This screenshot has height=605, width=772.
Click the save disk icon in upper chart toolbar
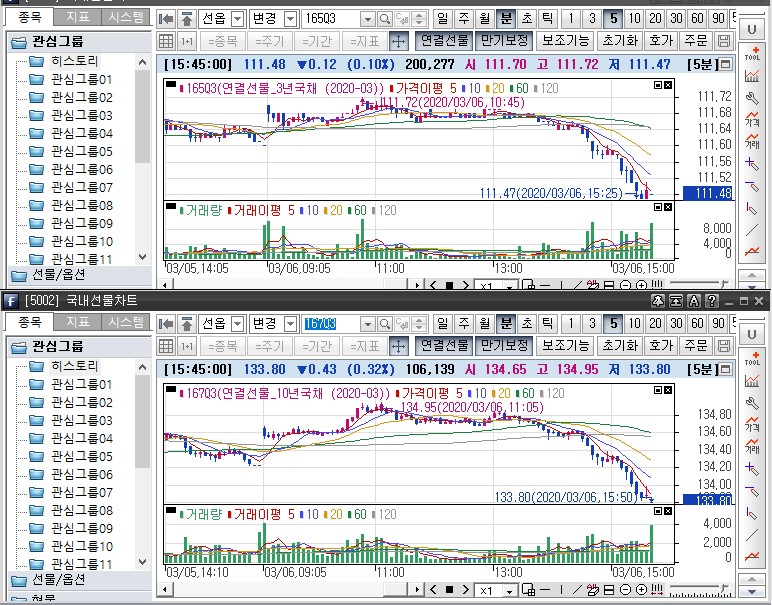pos(725,40)
